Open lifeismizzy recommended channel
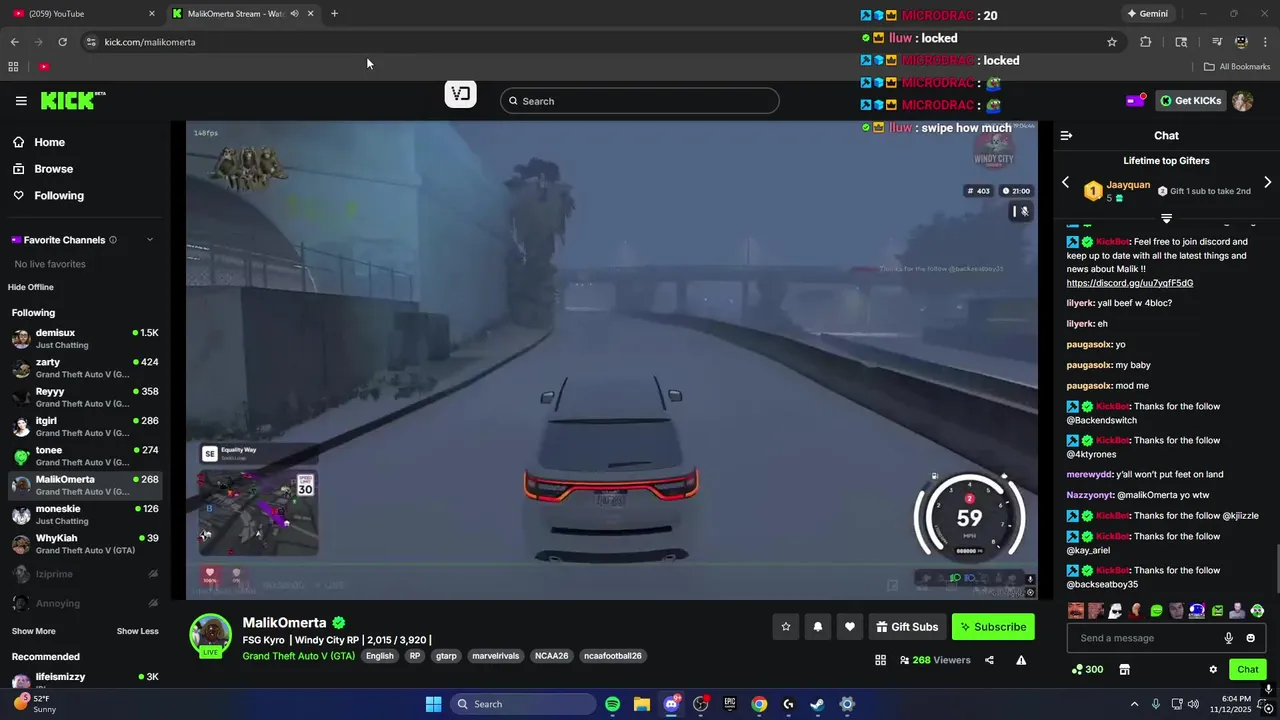 85,681
